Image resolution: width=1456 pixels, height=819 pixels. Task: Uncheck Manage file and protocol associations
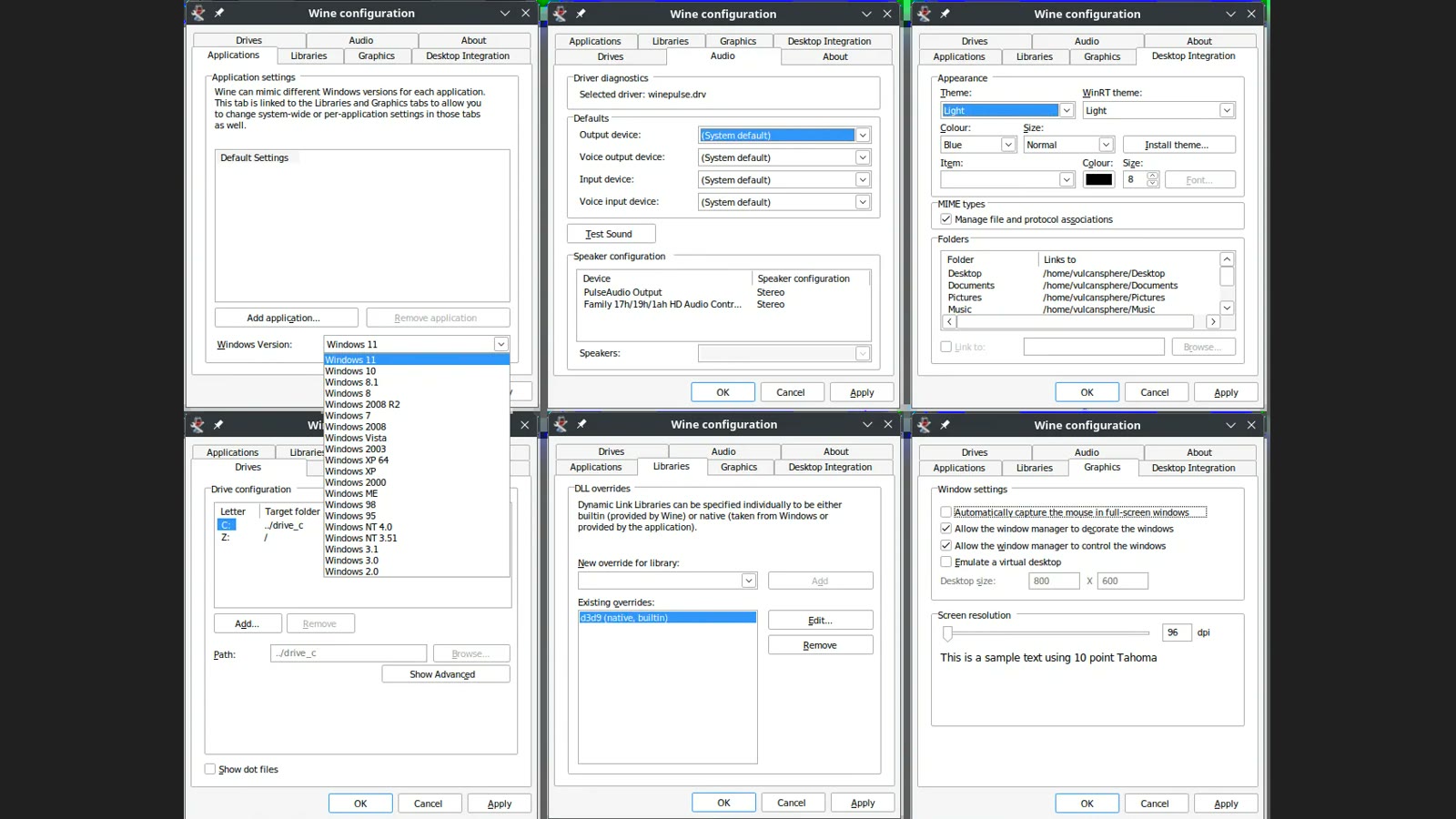tap(946, 219)
